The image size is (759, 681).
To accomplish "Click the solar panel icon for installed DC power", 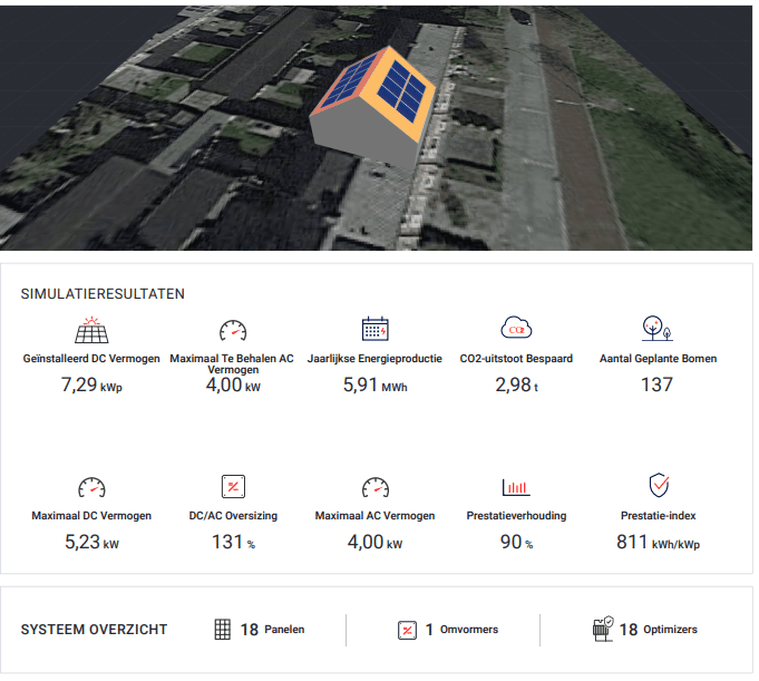I will pos(91,330).
